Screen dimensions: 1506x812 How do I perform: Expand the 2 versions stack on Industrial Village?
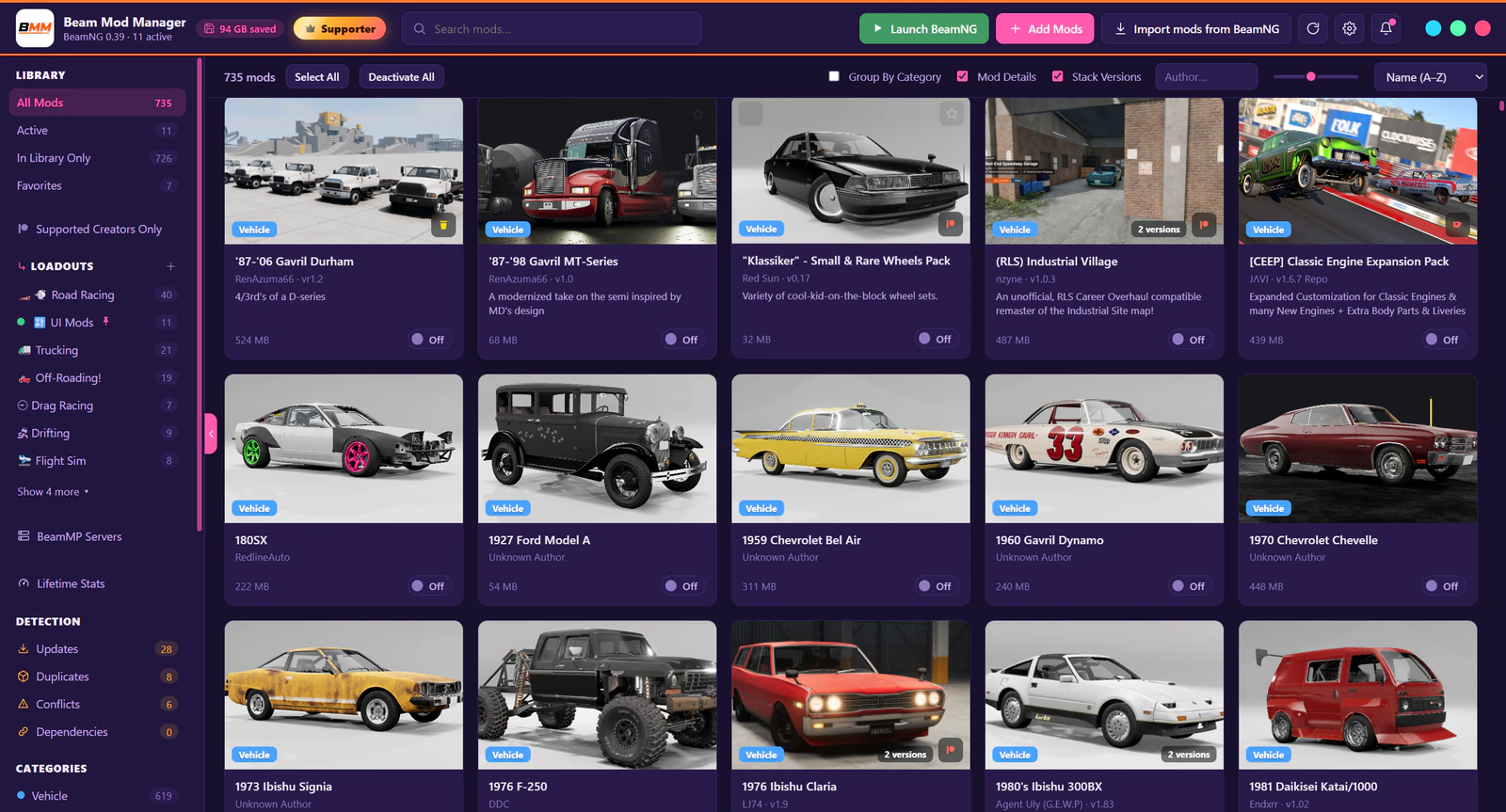point(1159,230)
